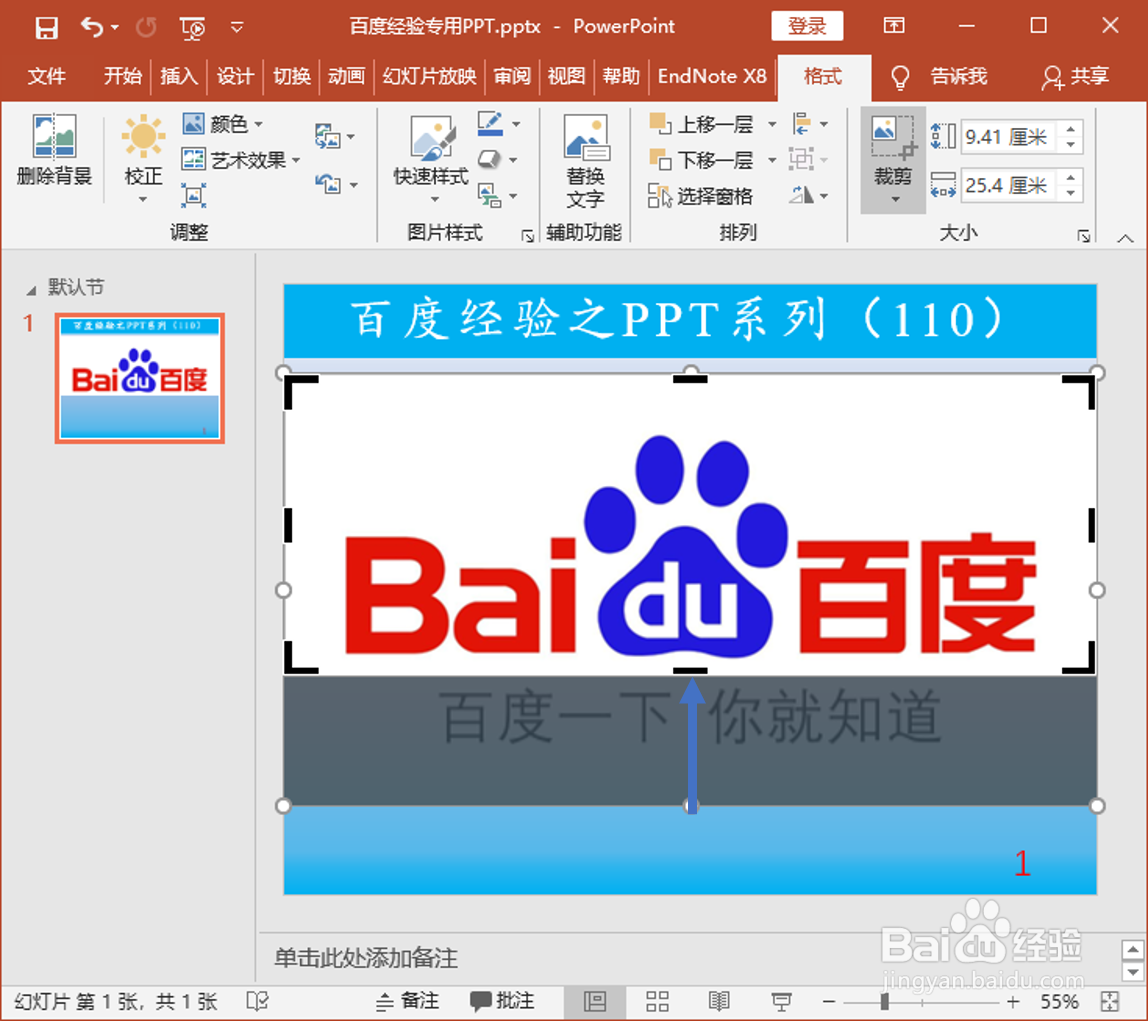This screenshot has height=1021, width=1148.
Task: Open the 校正 corrections menu
Action: [x=143, y=160]
